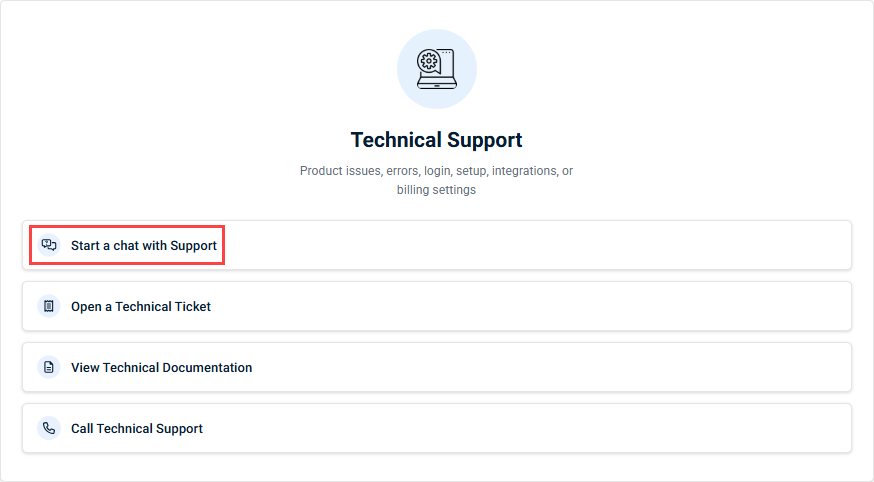This screenshot has width=874, height=482.
Task: Click the Technical Support heading
Action: click(436, 140)
